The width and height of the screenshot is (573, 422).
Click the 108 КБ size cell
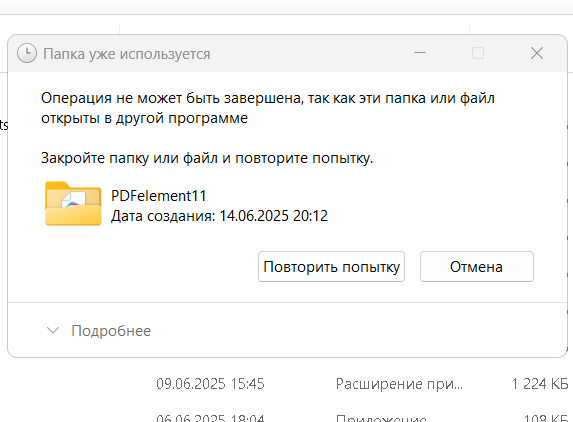click(546, 418)
